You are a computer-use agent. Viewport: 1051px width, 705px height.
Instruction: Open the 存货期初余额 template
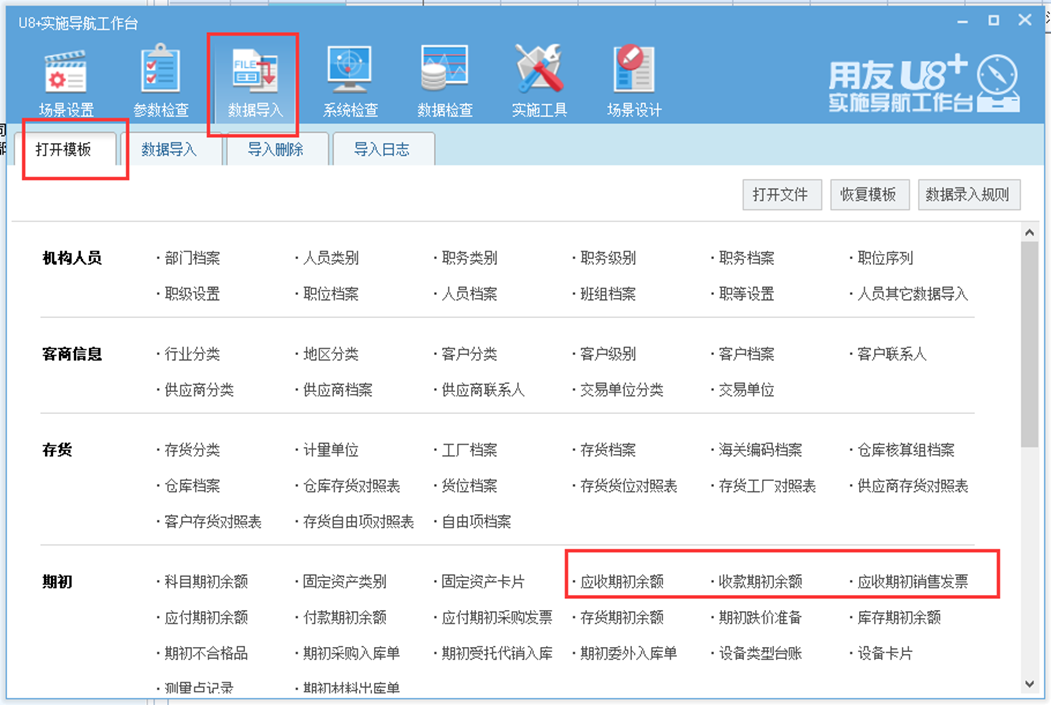click(621, 617)
